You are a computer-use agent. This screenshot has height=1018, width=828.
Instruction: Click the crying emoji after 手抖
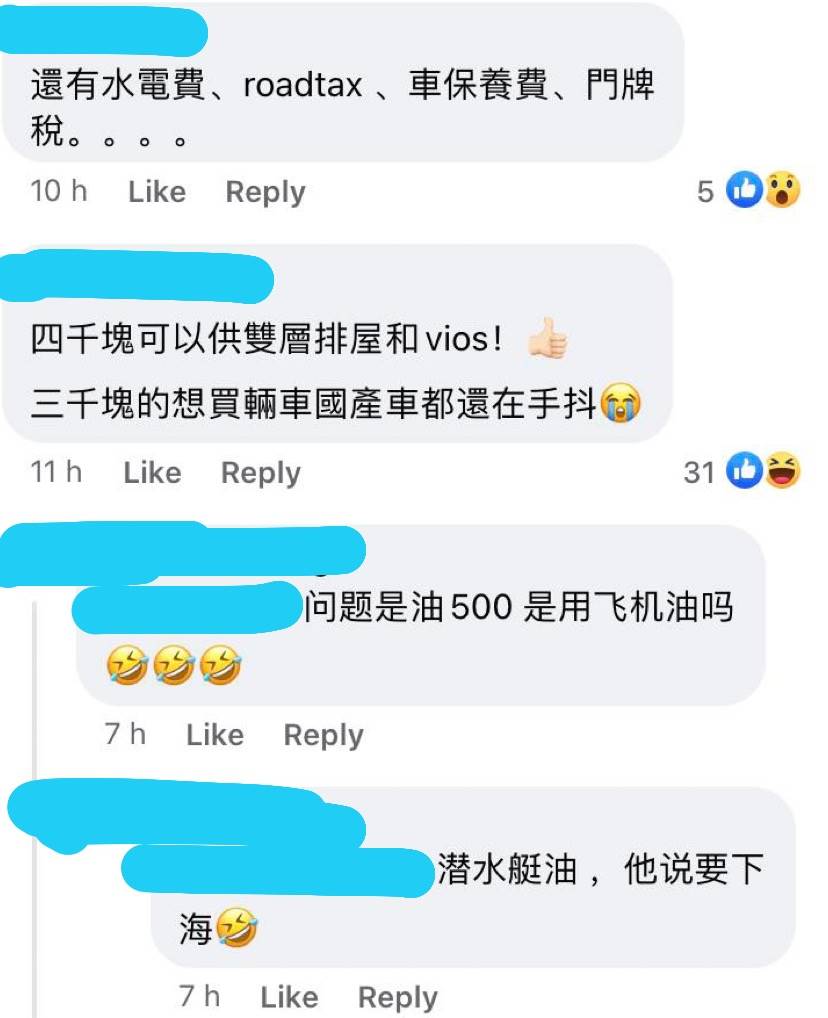(620, 403)
